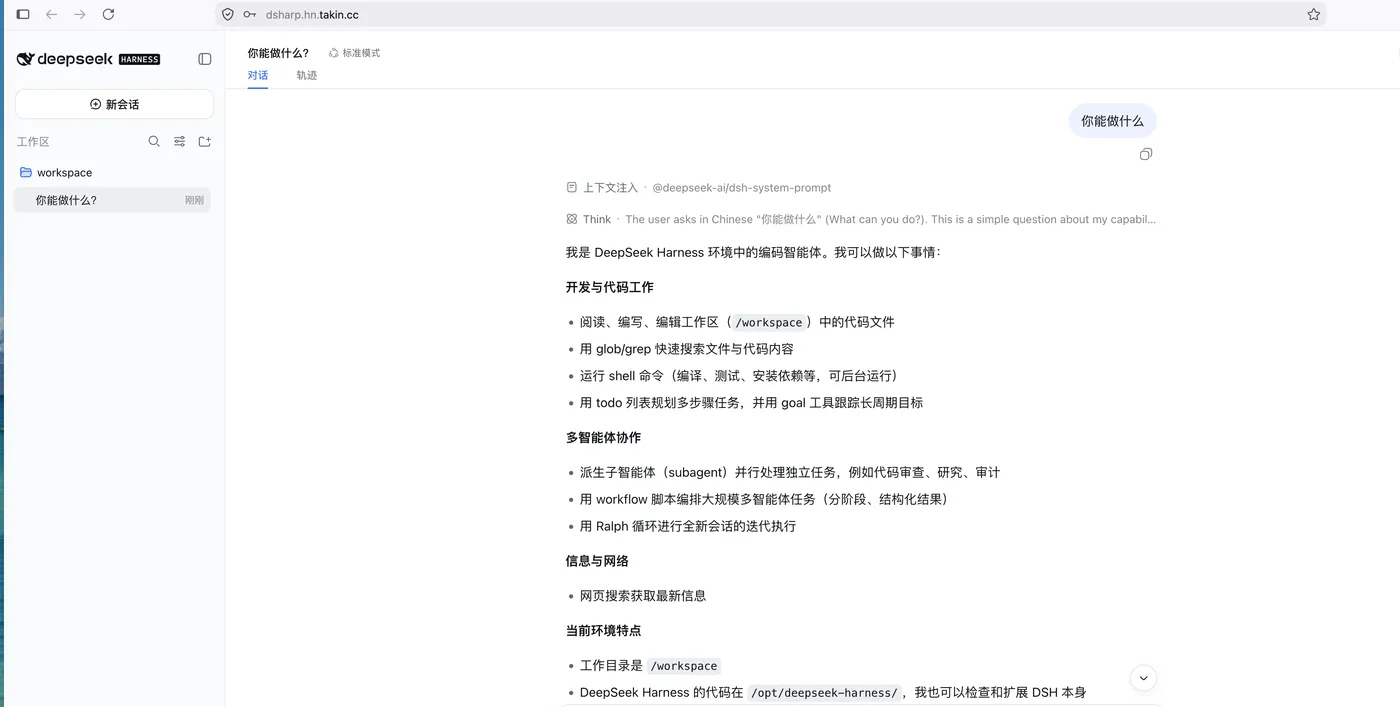Click the 工作区 section label
The image size is (1400, 707).
(33, 142)
